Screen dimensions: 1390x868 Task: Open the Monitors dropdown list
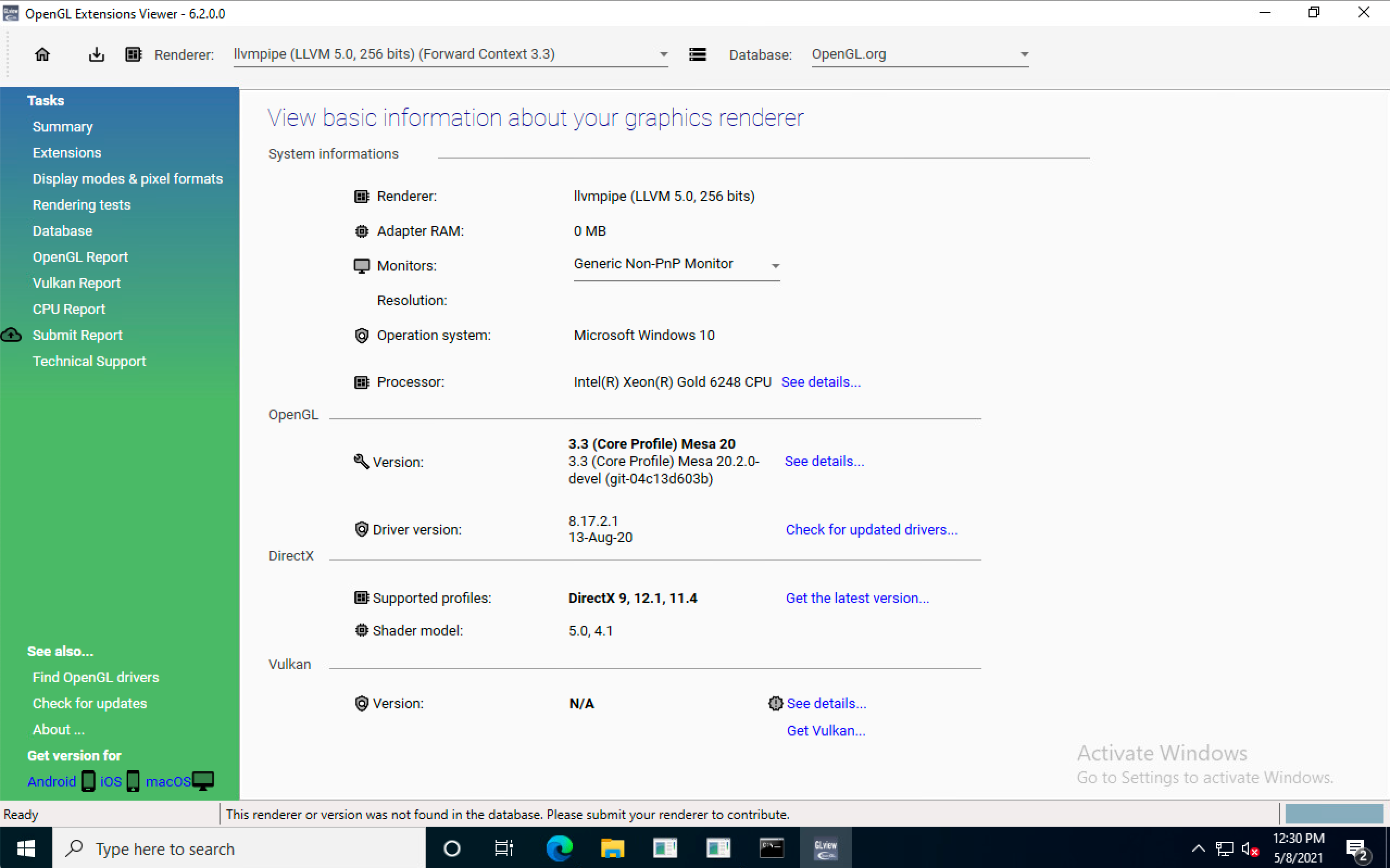coord(775,266)
